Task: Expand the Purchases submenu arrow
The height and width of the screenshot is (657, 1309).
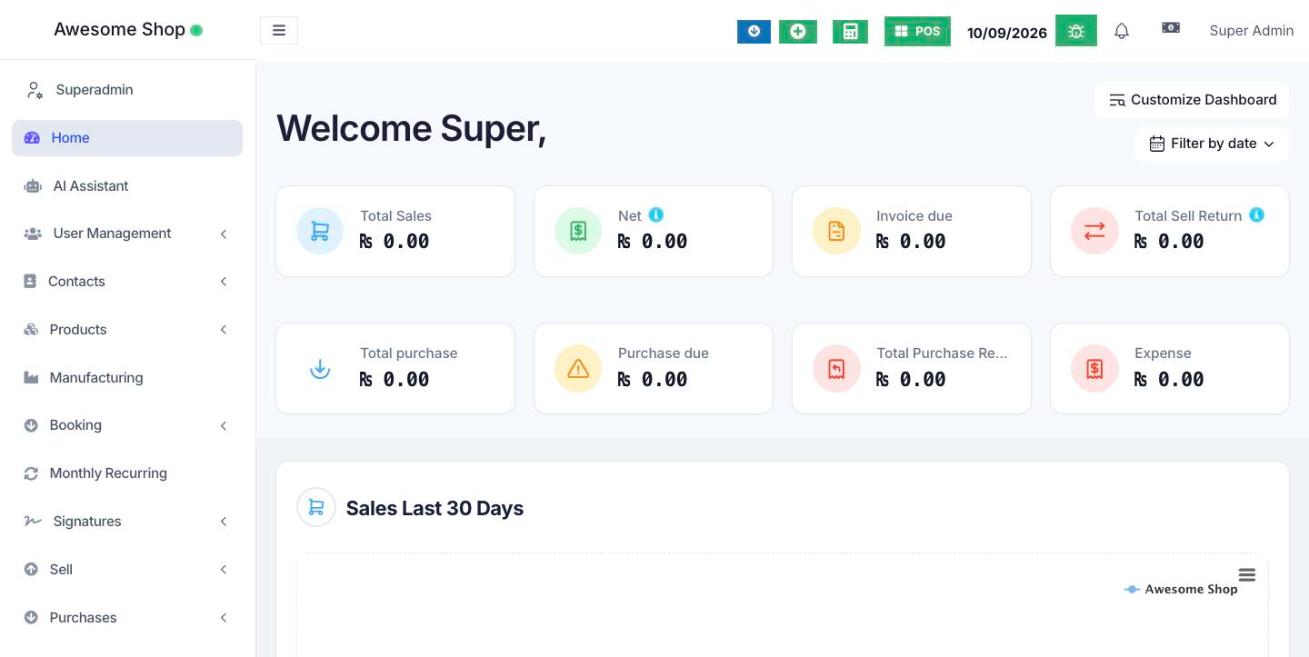Action: [x=224, y=618]
